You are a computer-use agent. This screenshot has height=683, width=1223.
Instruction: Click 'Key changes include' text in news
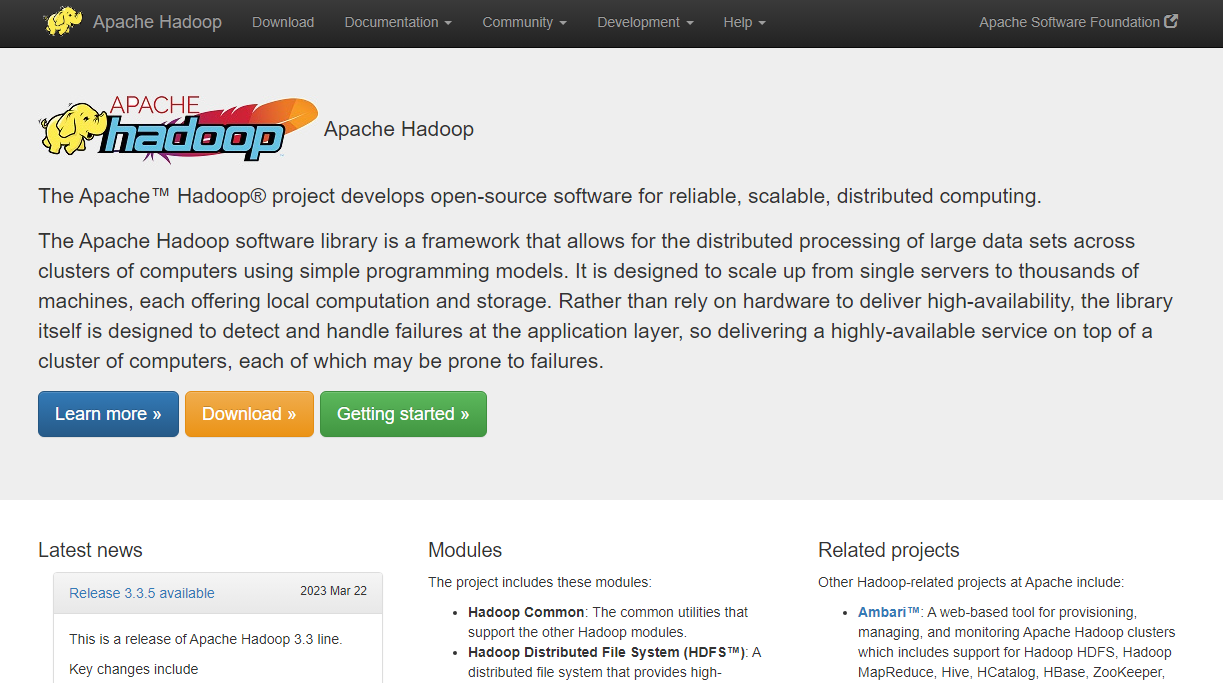point(133,669)
